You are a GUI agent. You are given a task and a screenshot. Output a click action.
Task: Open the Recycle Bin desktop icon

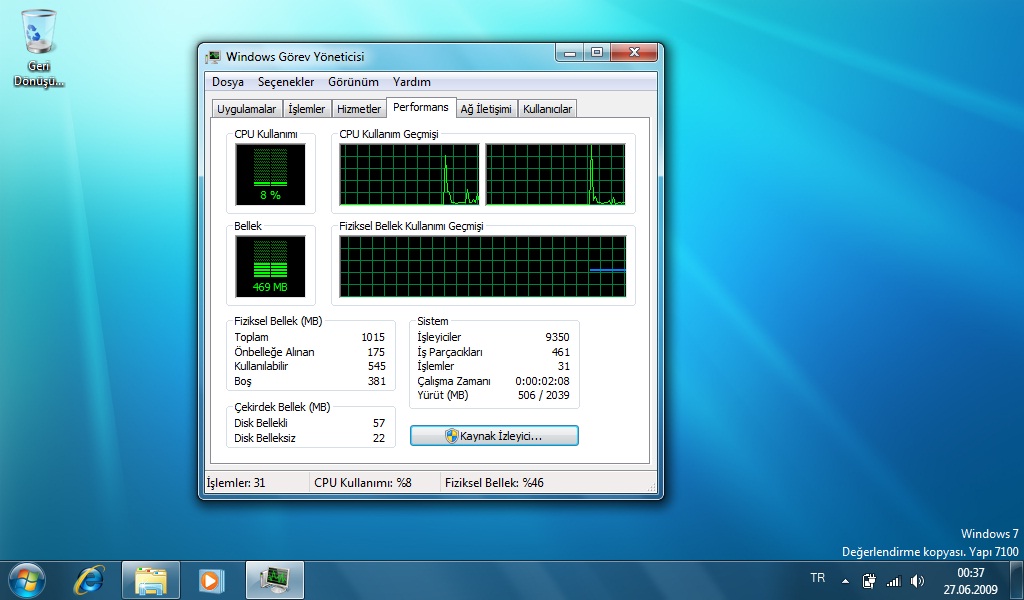tap(39, 48)
